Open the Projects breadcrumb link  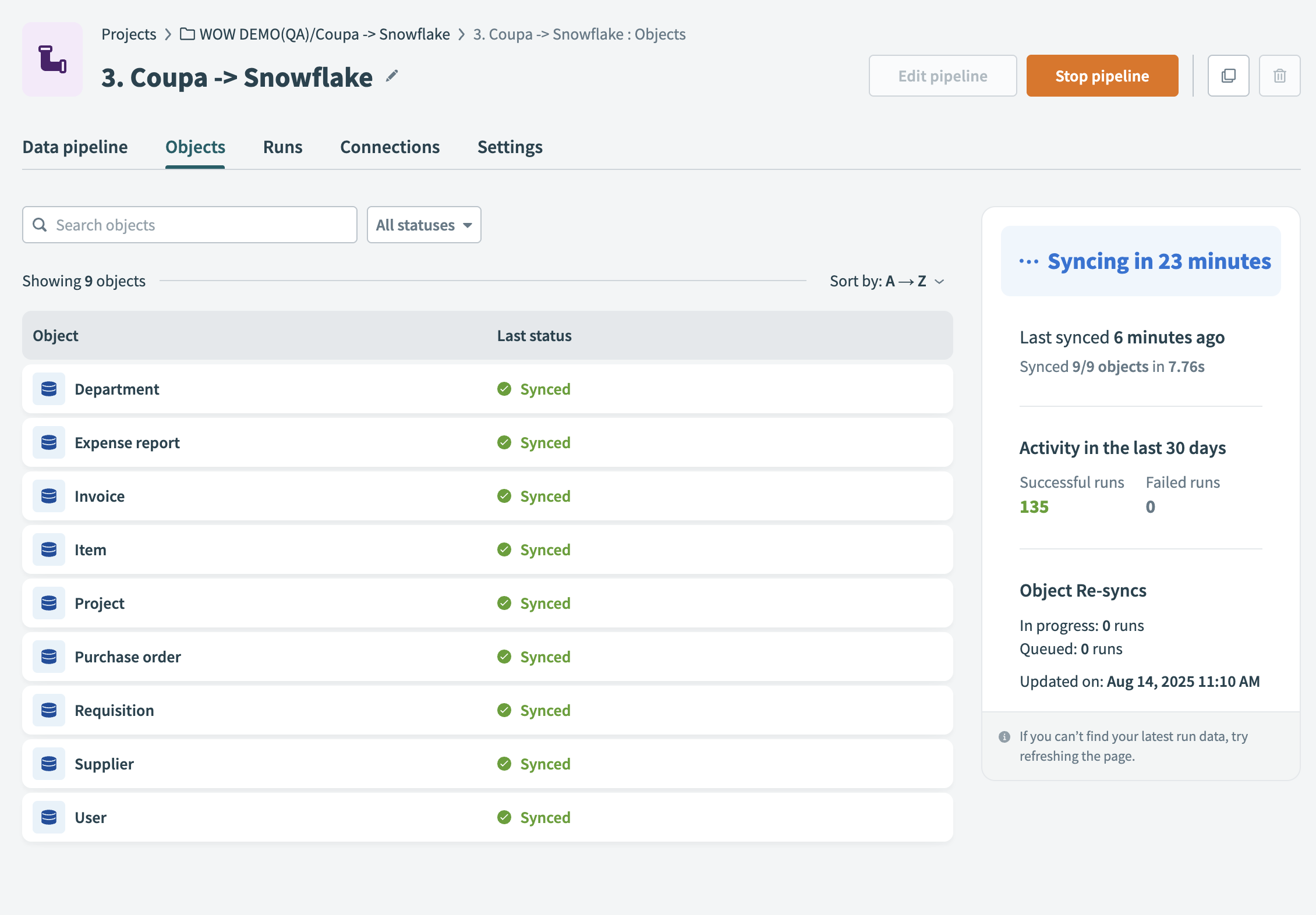129,34
